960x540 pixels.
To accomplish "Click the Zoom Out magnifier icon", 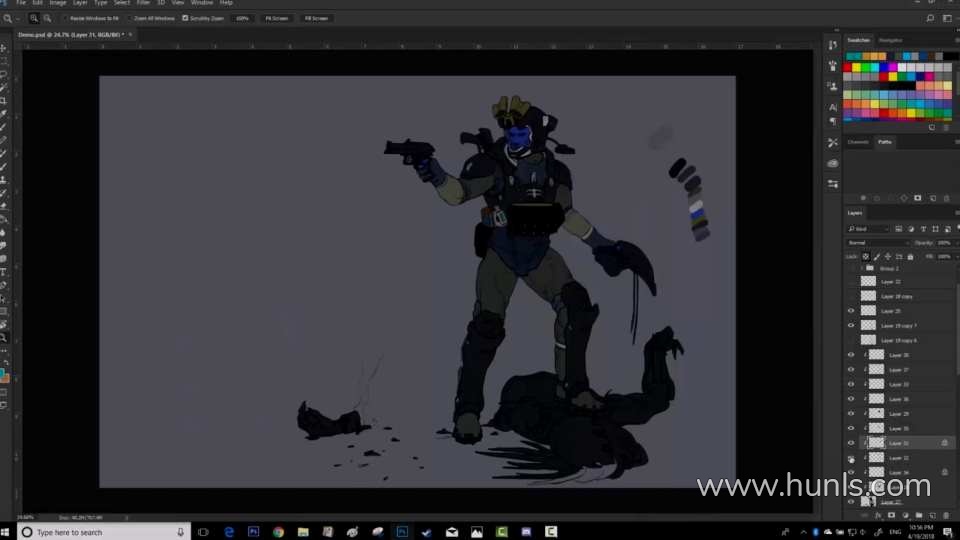I will tap(48, 18).
